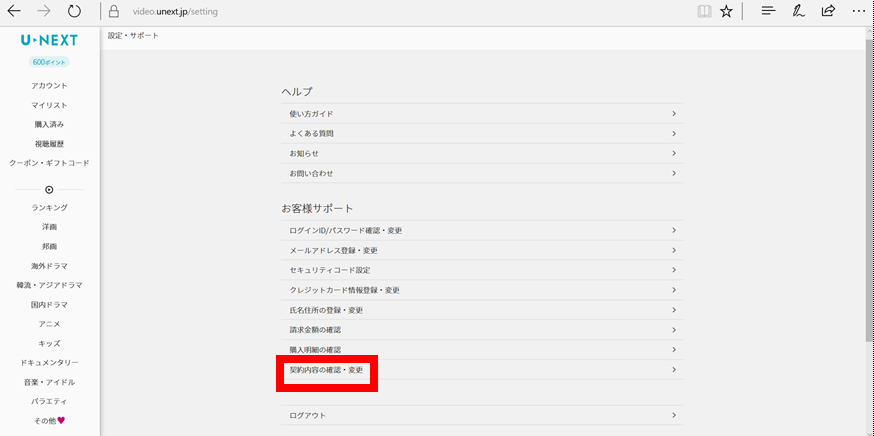Click chevron on 請求金額の確認 row
Viewport: 874px width, 436px height.
(x=674, y=330)
